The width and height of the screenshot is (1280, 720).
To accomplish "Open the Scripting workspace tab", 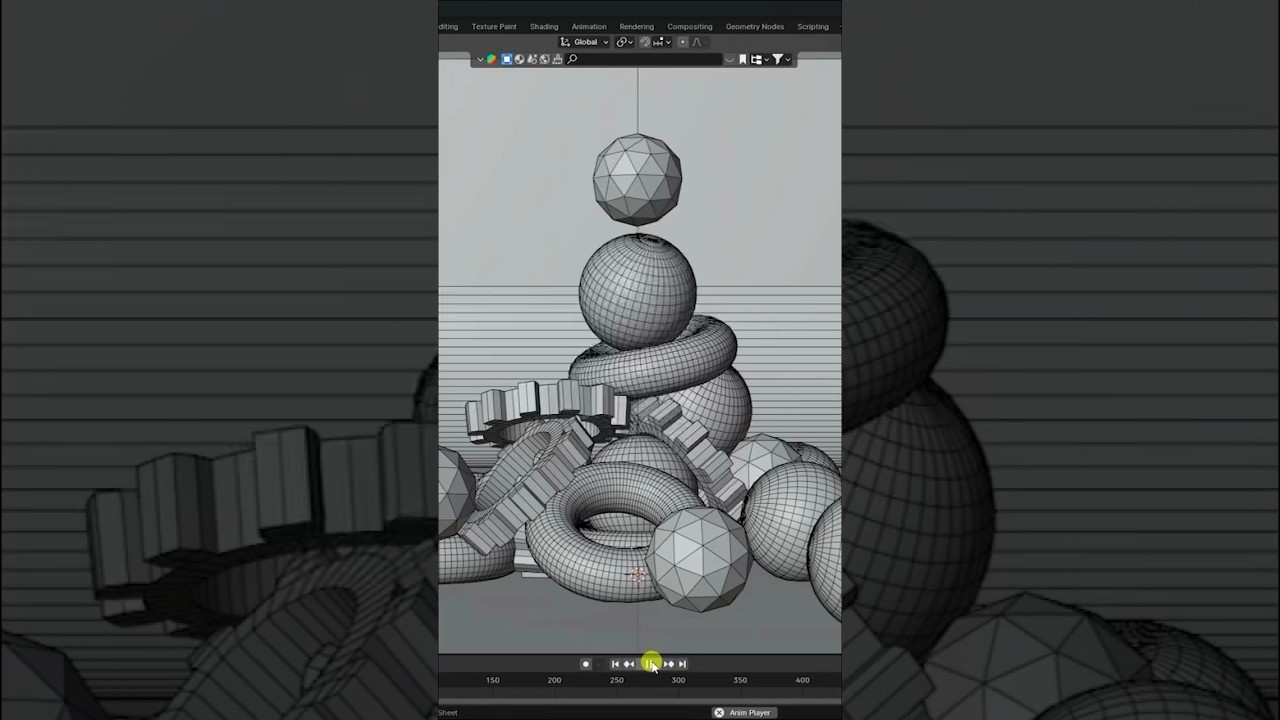I will pos(813,27).
